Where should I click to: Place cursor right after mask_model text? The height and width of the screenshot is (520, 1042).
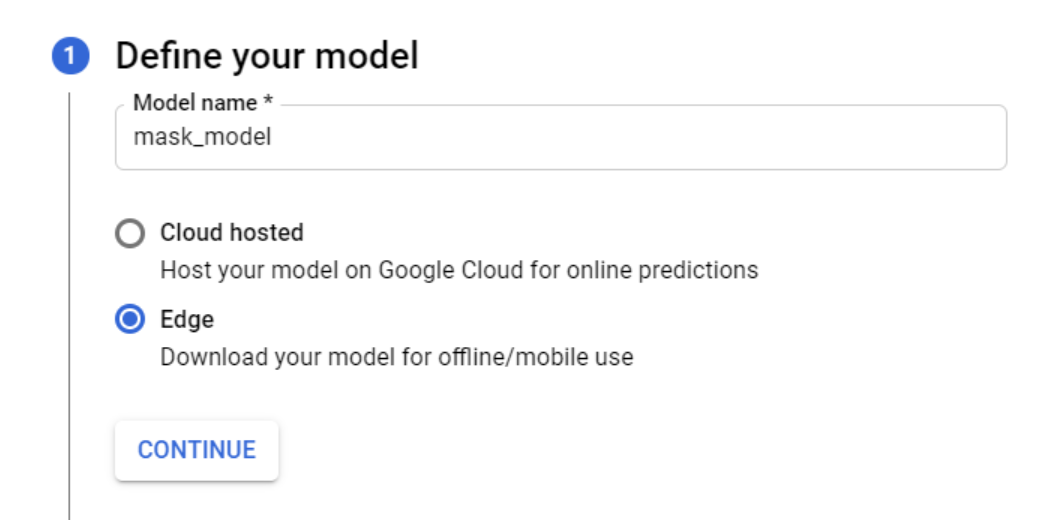tap(273, 138)
